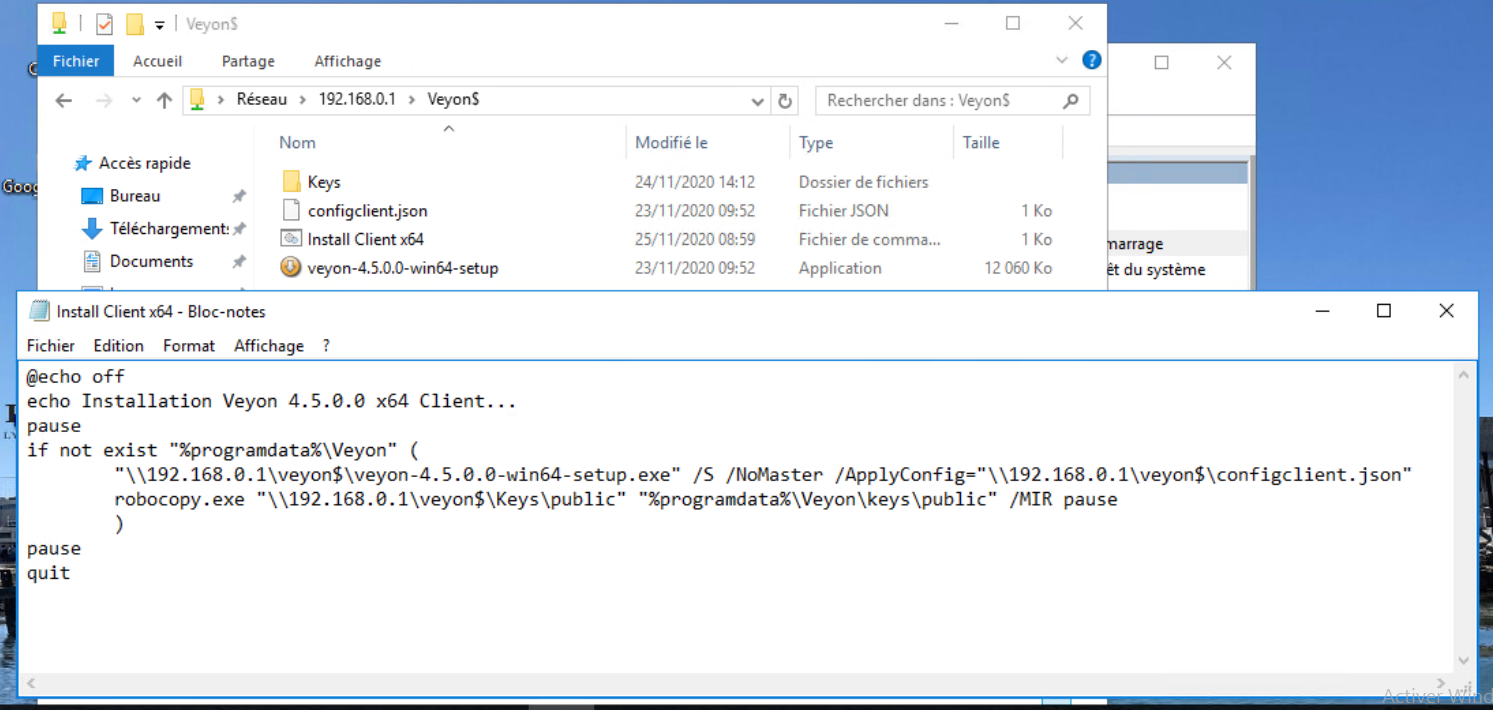Click the 'echo Installation Veyon 4.5.0.0' line
Image resolution: width=1493 pixels, height=710 pixels.
pos(271,401)
